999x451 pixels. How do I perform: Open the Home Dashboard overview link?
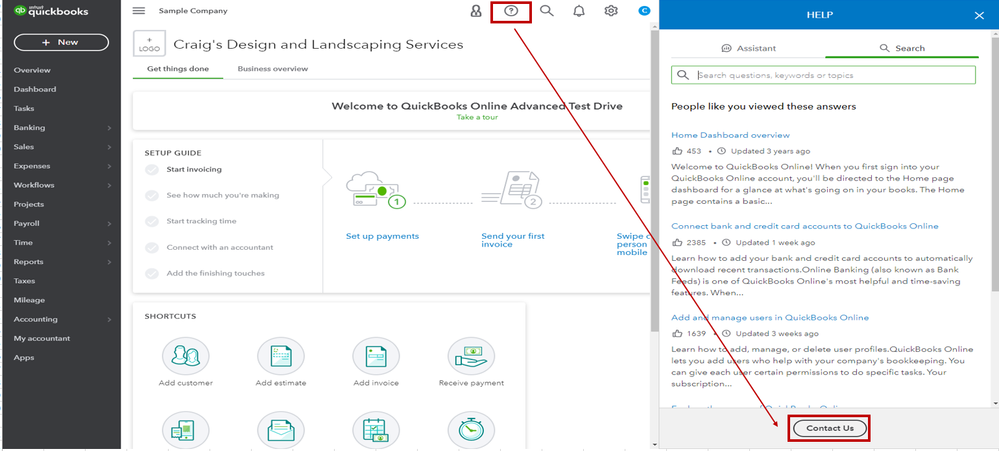[x=730, y=135]
